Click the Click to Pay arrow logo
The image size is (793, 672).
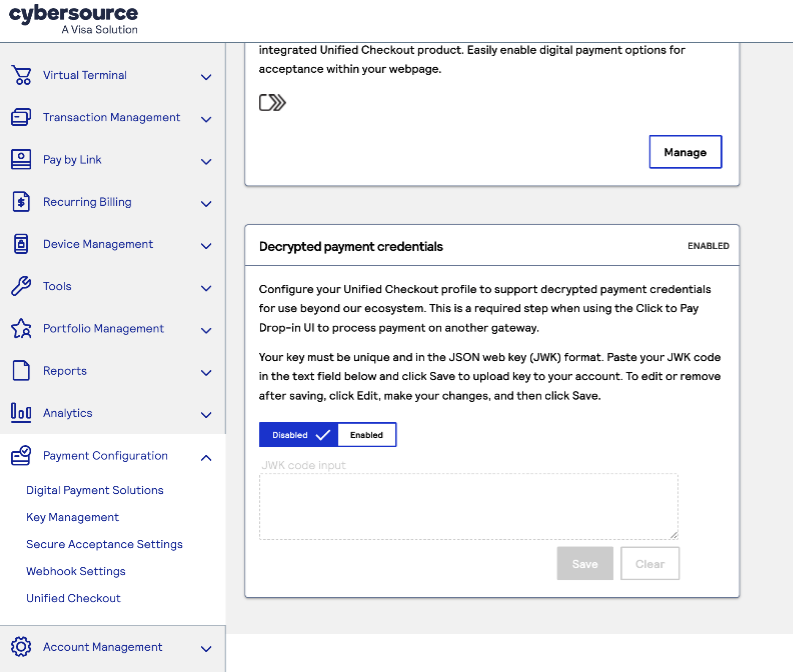pyautogui.click(x=272, y=102)
